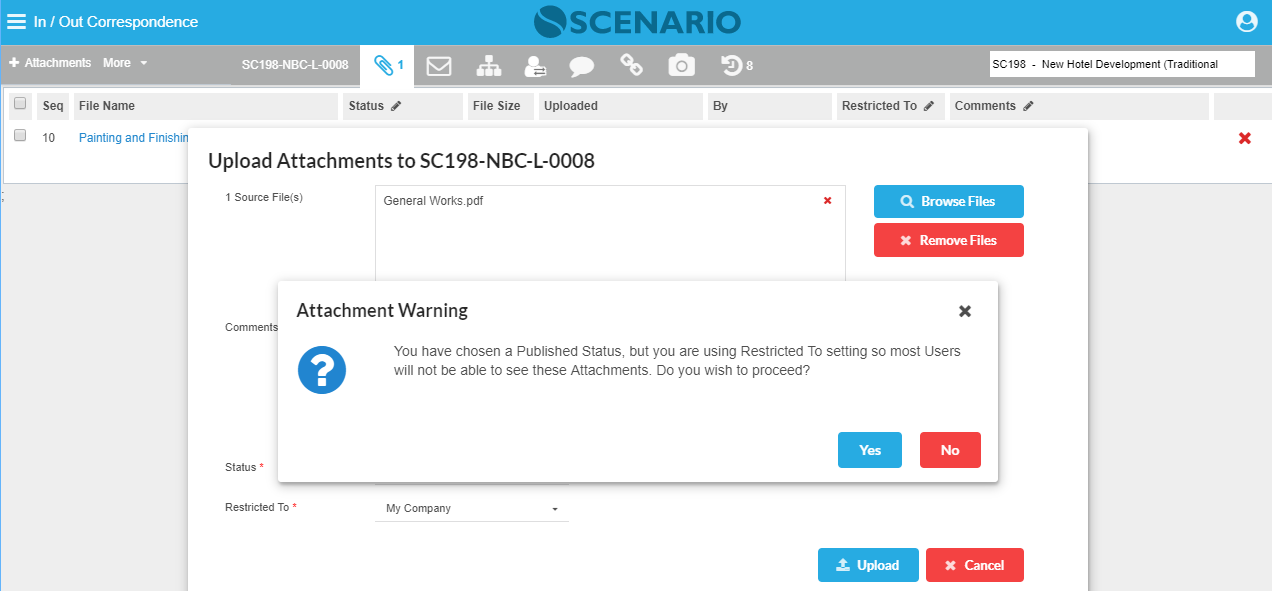Open the user profile icon
The image size is (1272, 591).
pos(1246,21)
